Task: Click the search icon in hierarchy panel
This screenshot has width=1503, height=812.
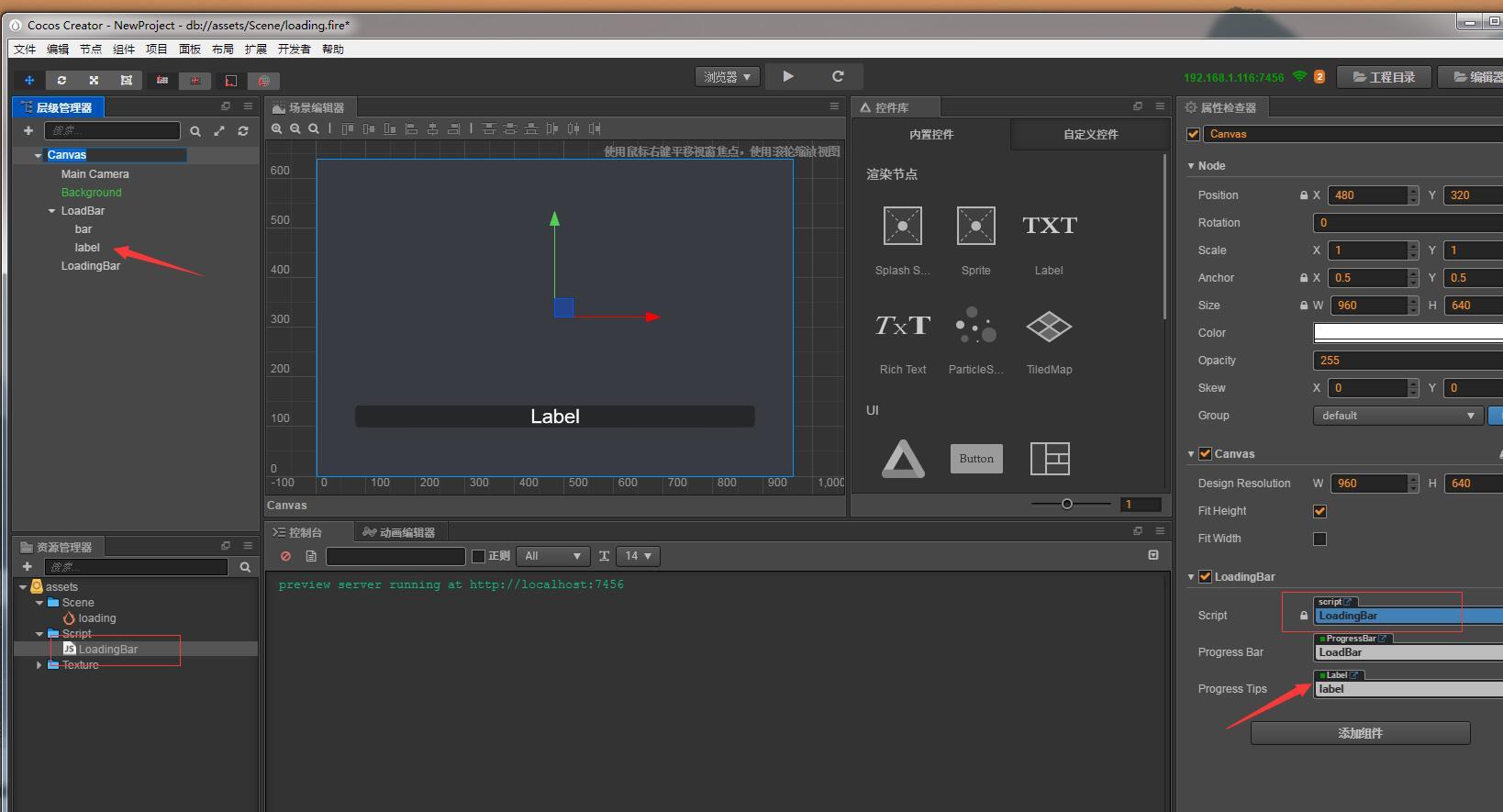Action: (x=195, y=131)
